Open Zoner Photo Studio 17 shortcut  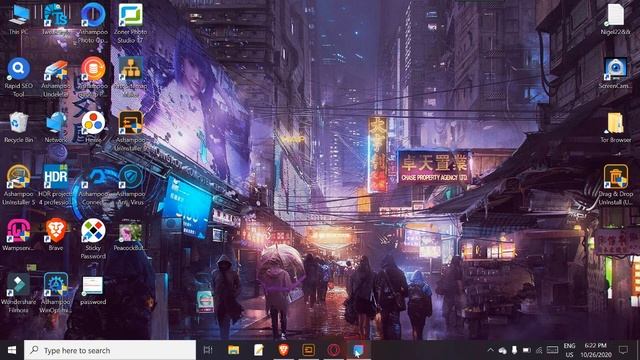[130, 22]
